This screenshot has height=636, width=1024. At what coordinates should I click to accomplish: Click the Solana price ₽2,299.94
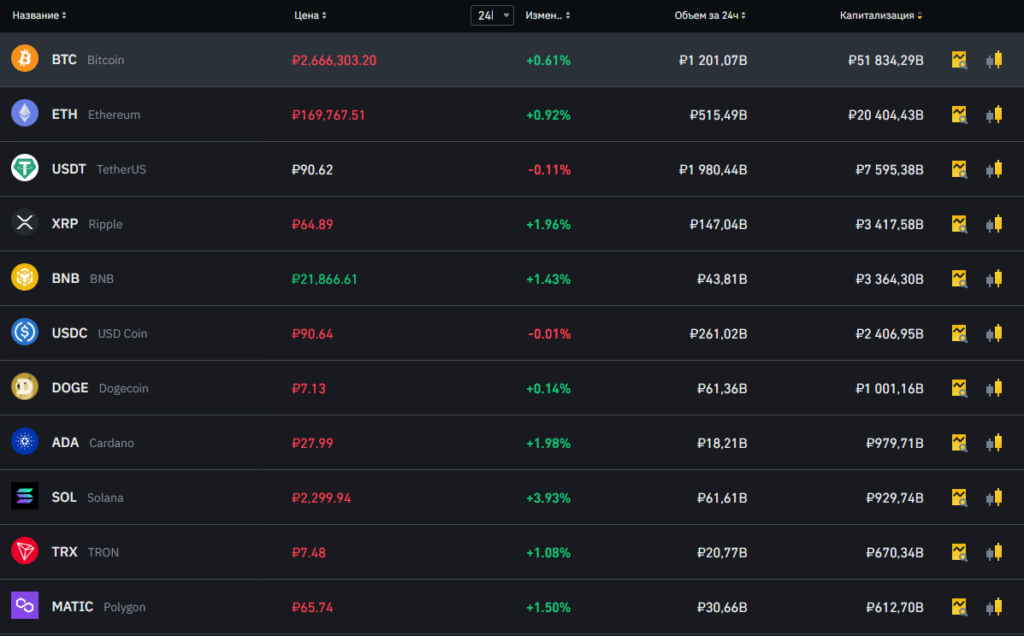pos(321,497)
